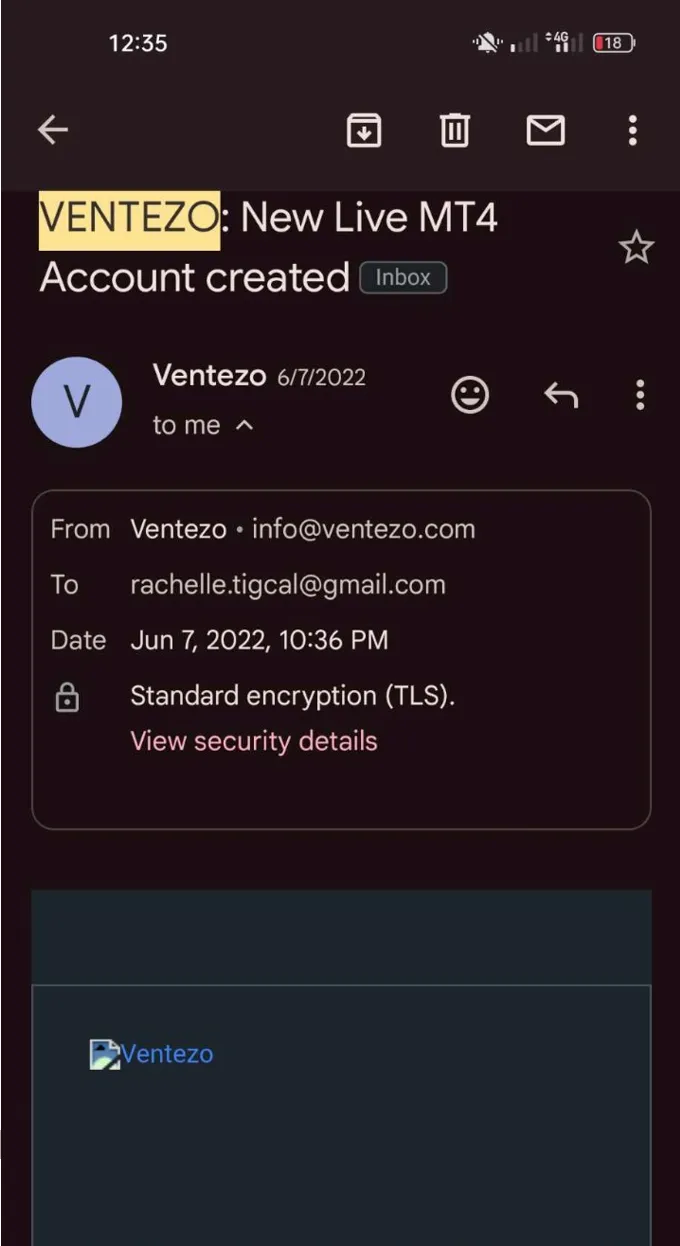Archive this email with the archive icon

pos(364,130)
